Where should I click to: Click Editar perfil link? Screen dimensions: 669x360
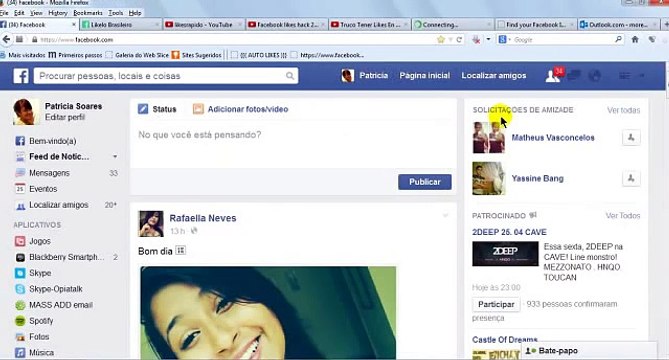point(65,117)
